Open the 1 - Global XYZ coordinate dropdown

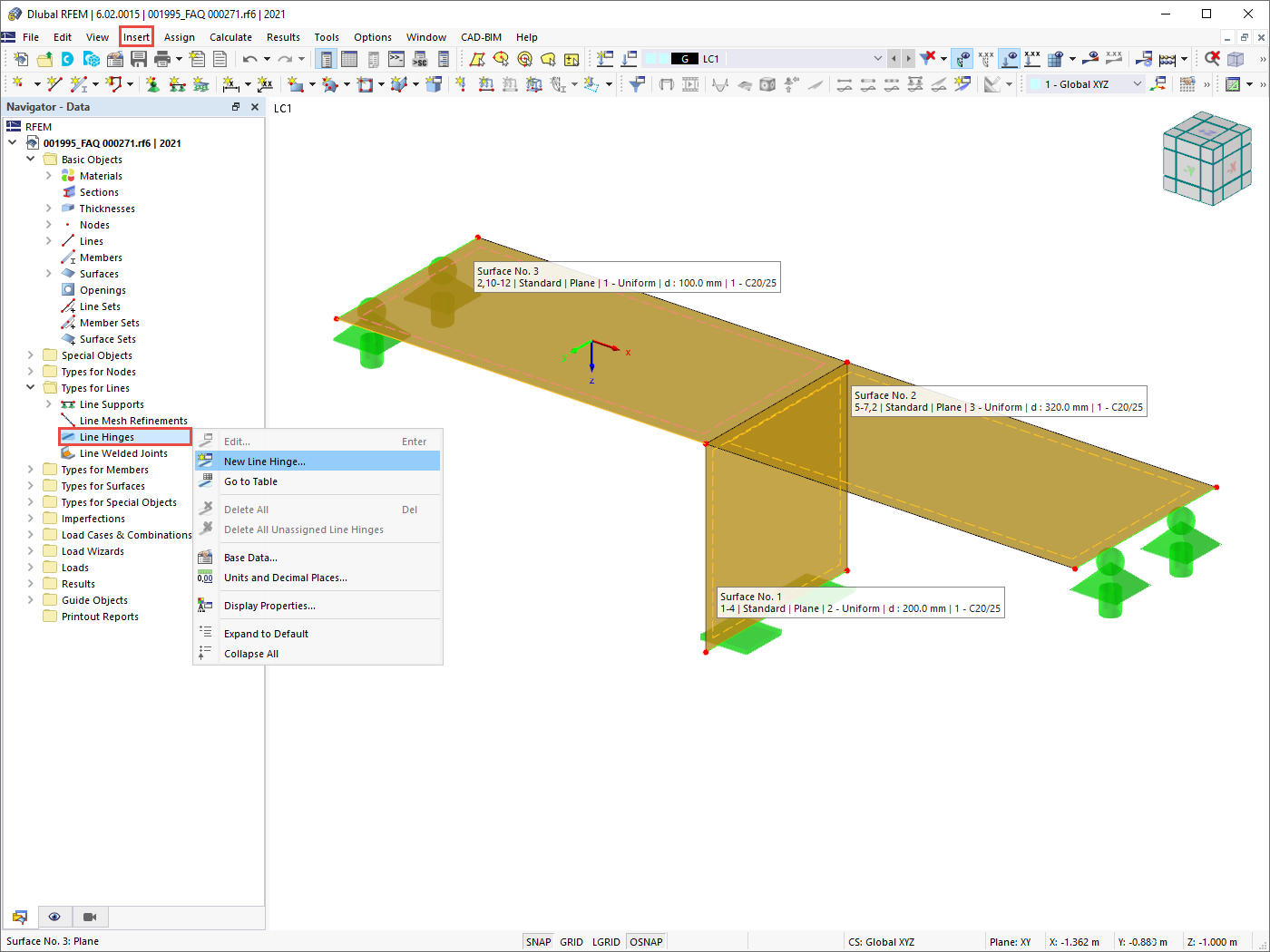[x=1086, y=84]
